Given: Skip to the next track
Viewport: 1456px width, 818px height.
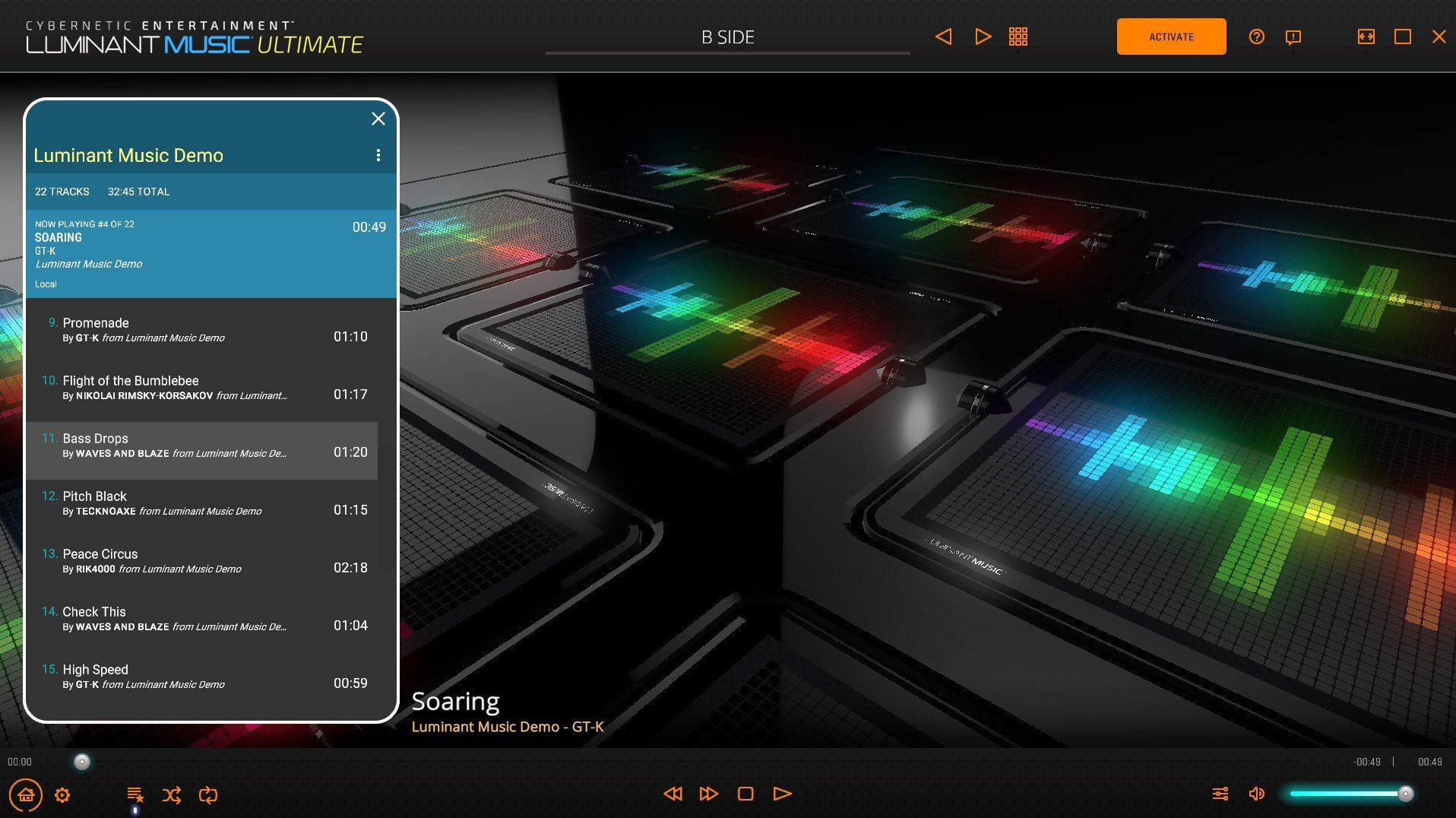Looking at the screenshot, I should 709,794.
